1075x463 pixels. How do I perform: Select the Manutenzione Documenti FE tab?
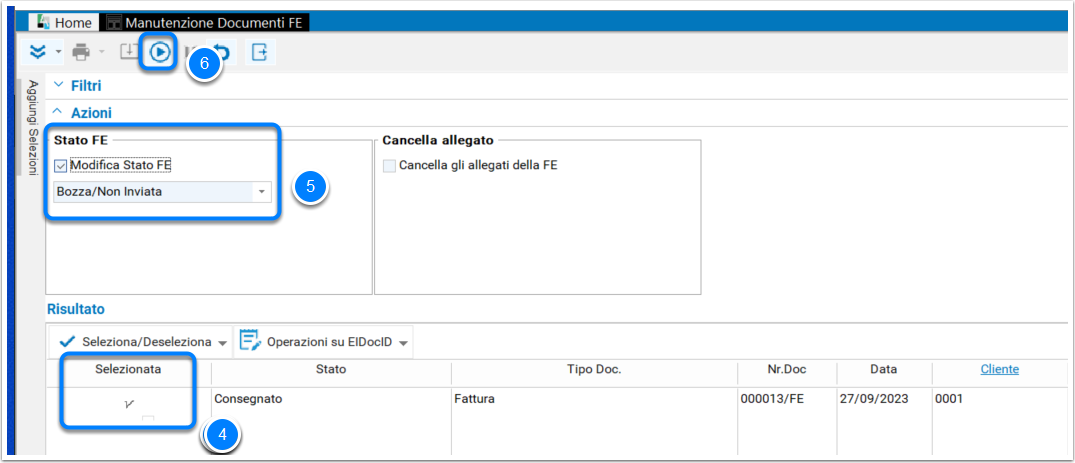click(x=206, y=23)
